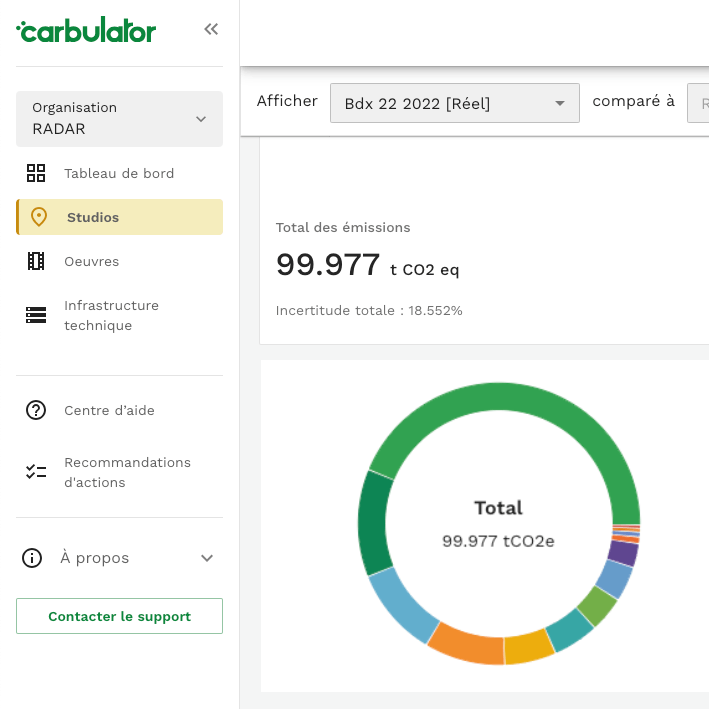Click the Recommandations d'actions checklist icon
The height and width of the screenshot is (709, 709).
click(36, 472)
